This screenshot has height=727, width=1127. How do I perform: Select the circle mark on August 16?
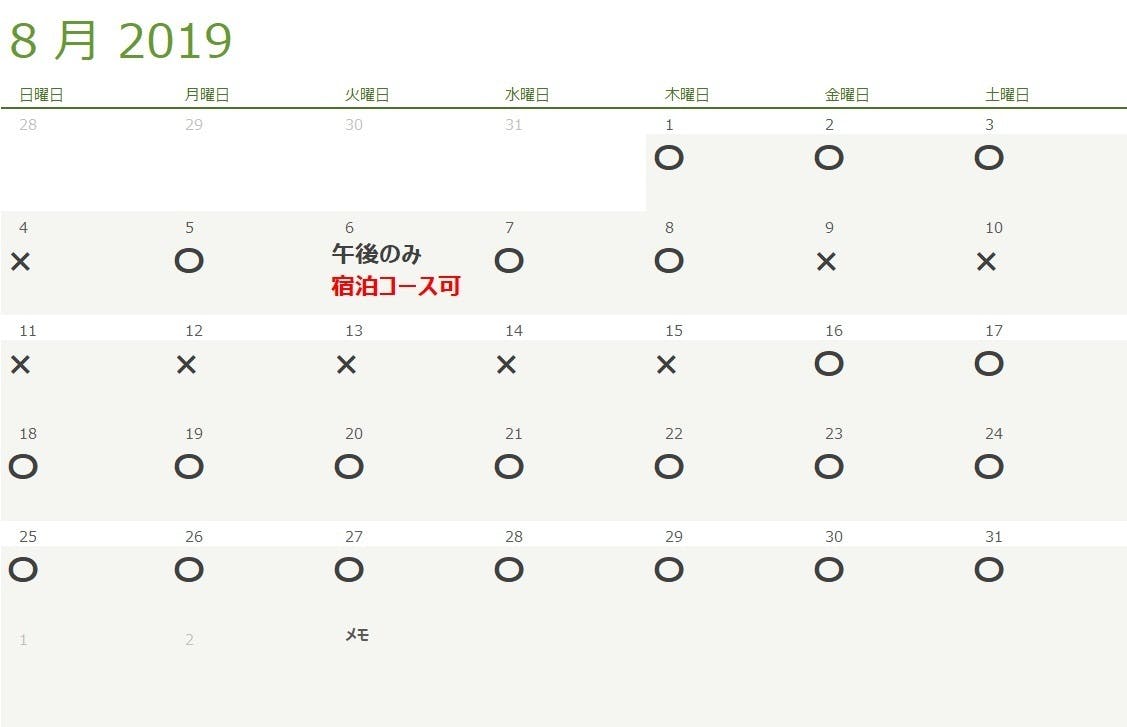tap(829, 364)
